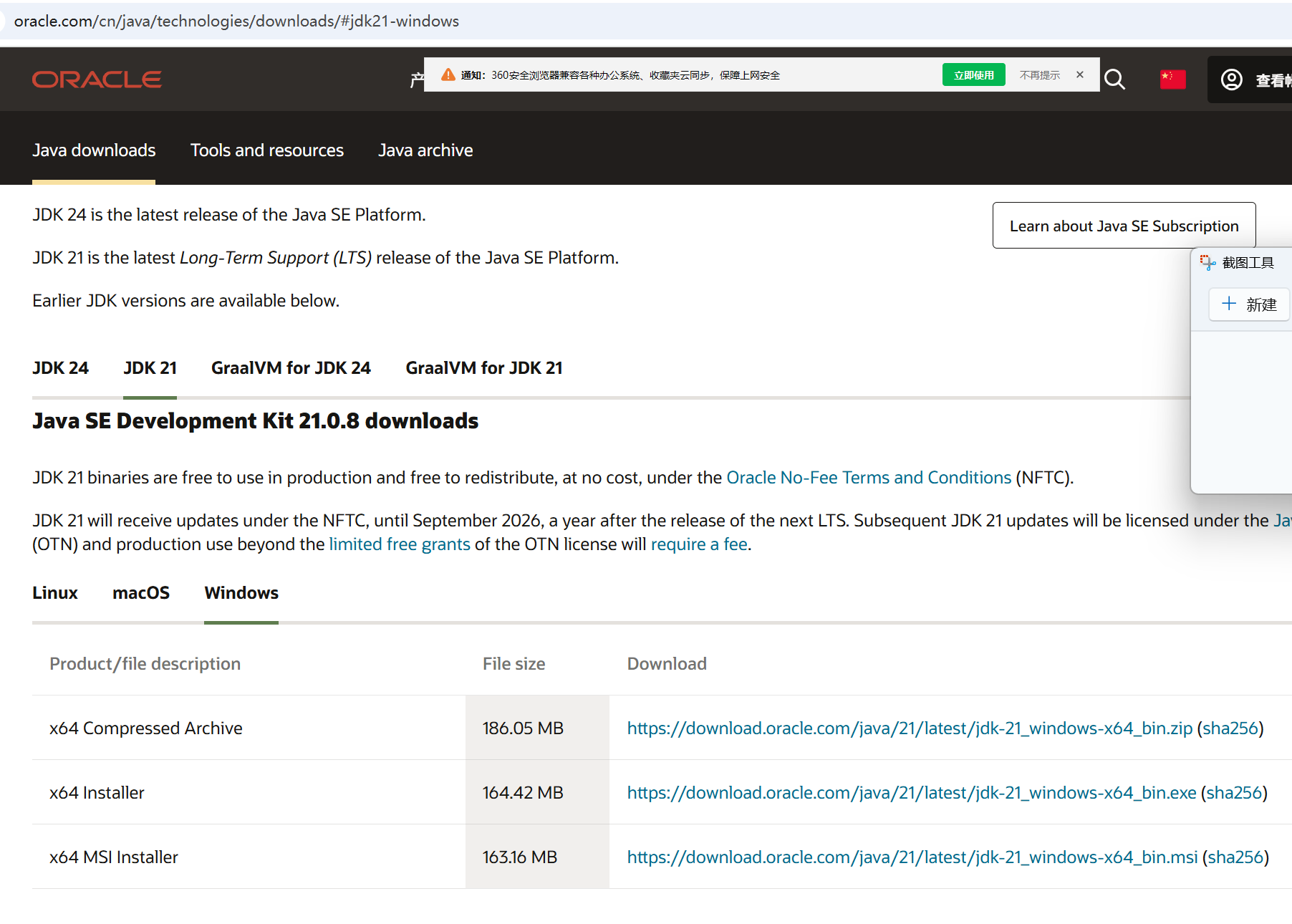
Task: Click the 164.42 MB file size
Action: 523,793
